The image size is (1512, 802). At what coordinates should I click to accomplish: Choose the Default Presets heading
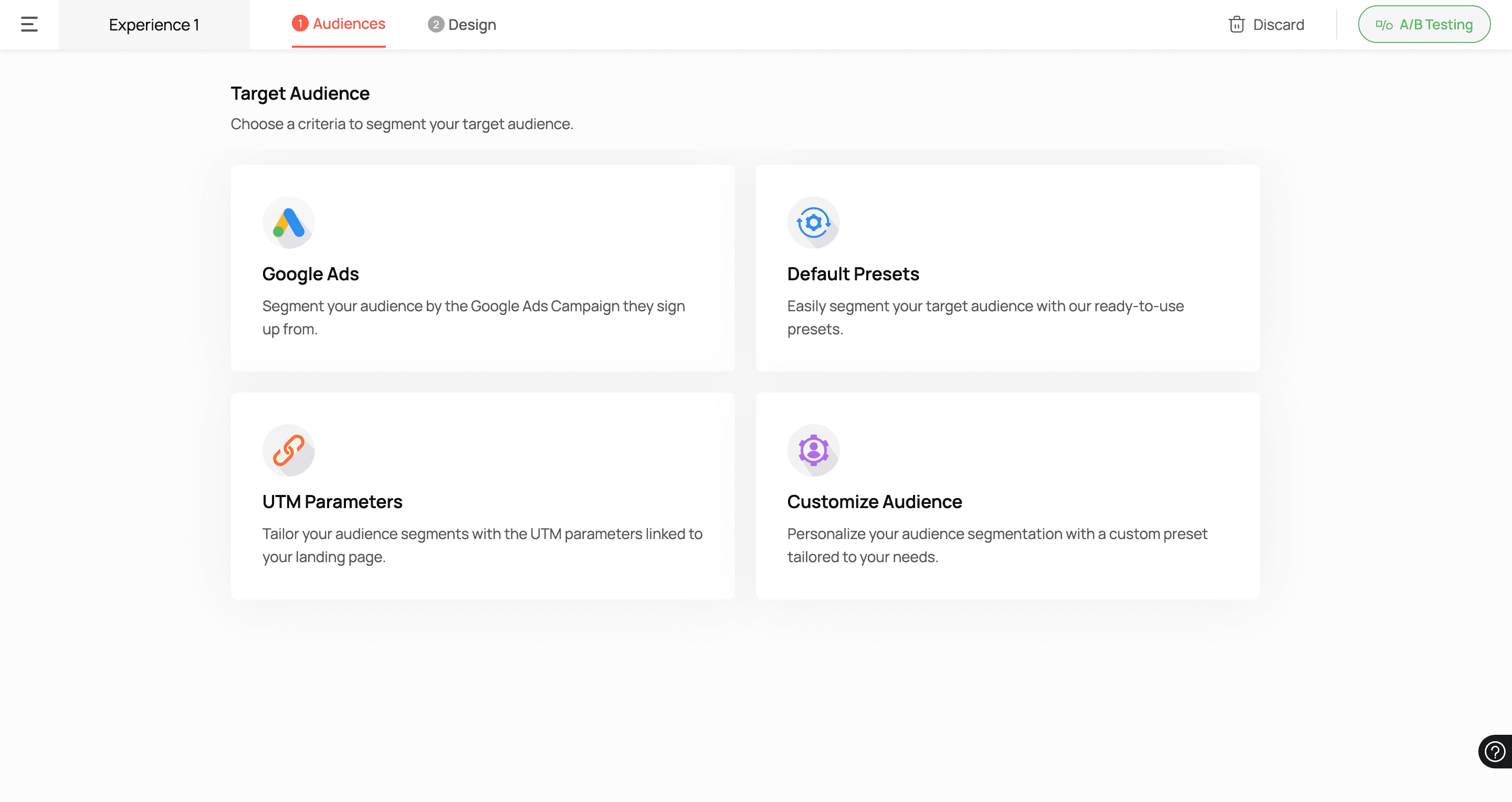(852, 274)
